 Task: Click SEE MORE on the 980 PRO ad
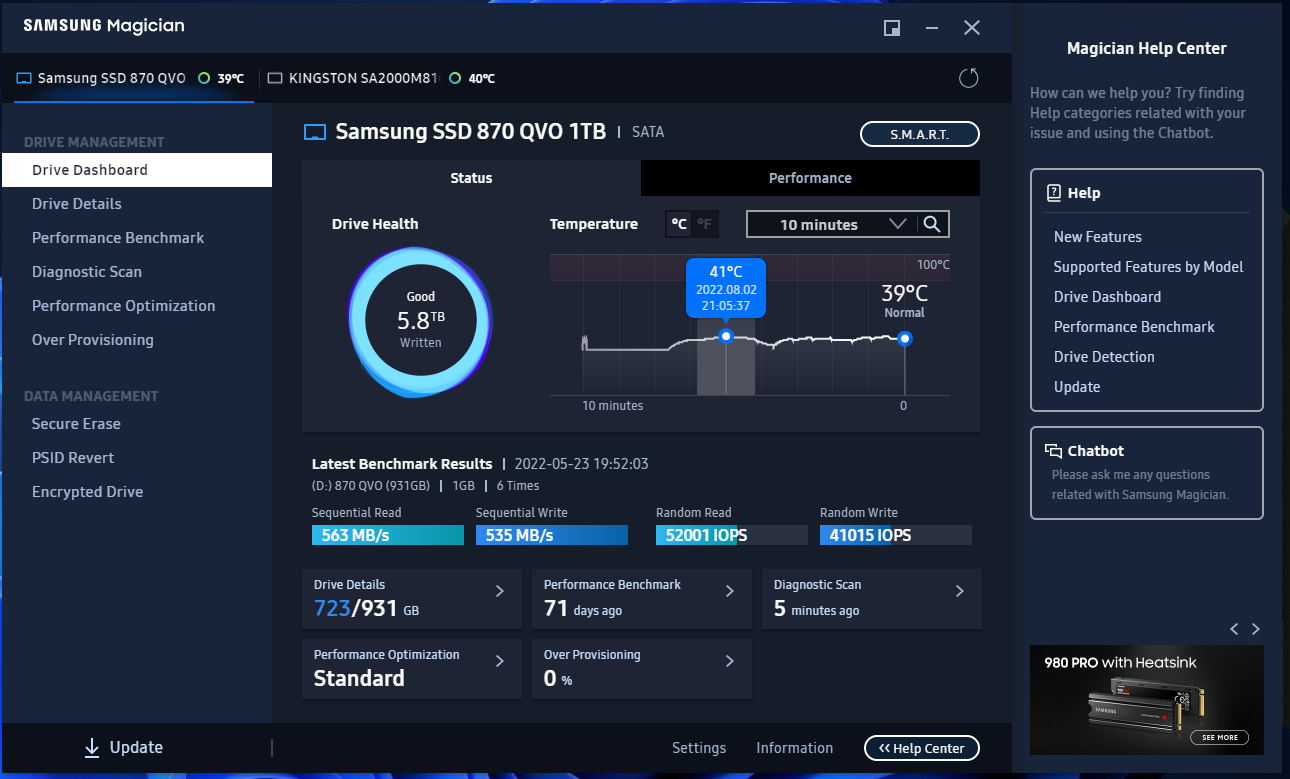1220,737
